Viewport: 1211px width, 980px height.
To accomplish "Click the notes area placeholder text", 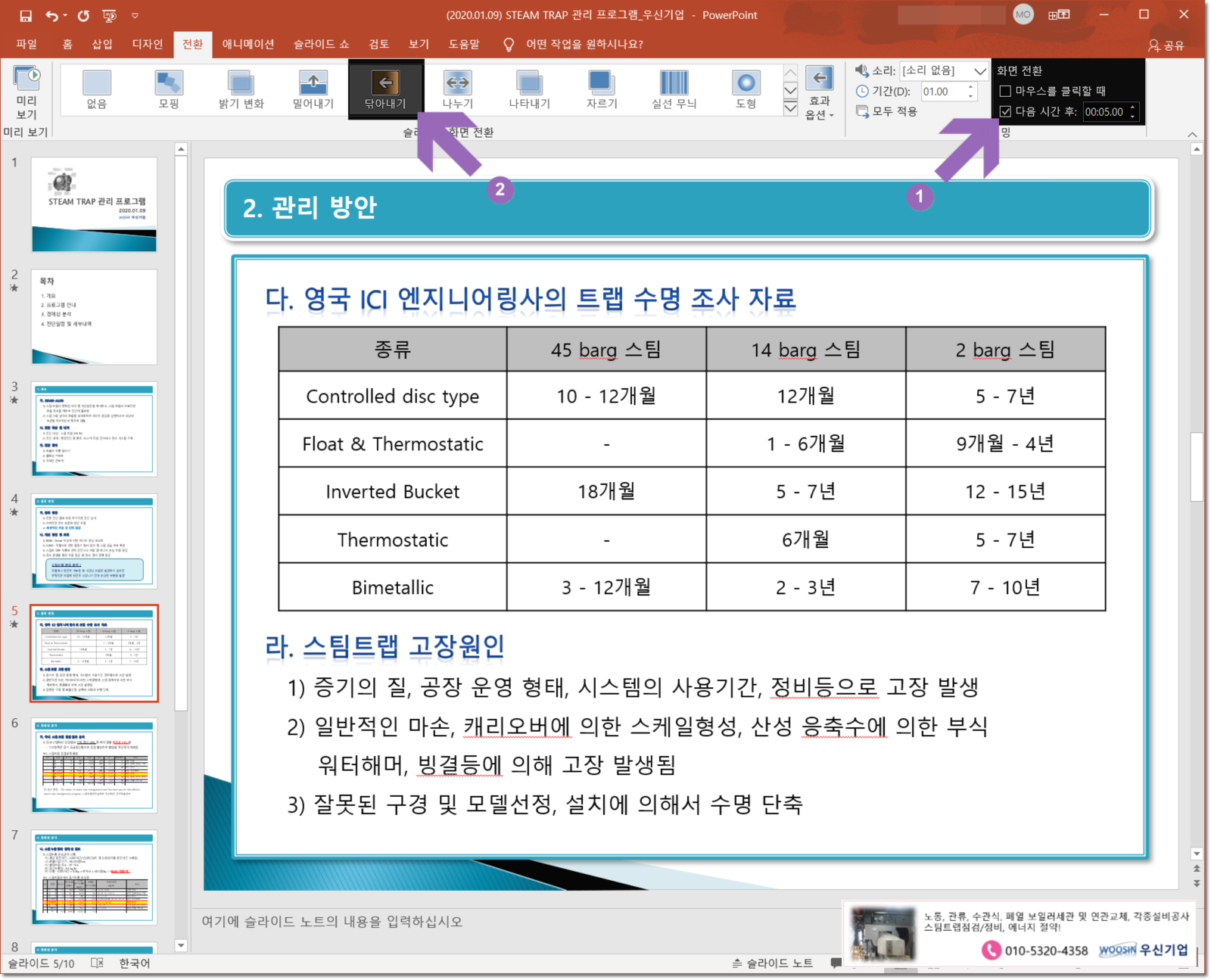I will [x=332, y=921].
